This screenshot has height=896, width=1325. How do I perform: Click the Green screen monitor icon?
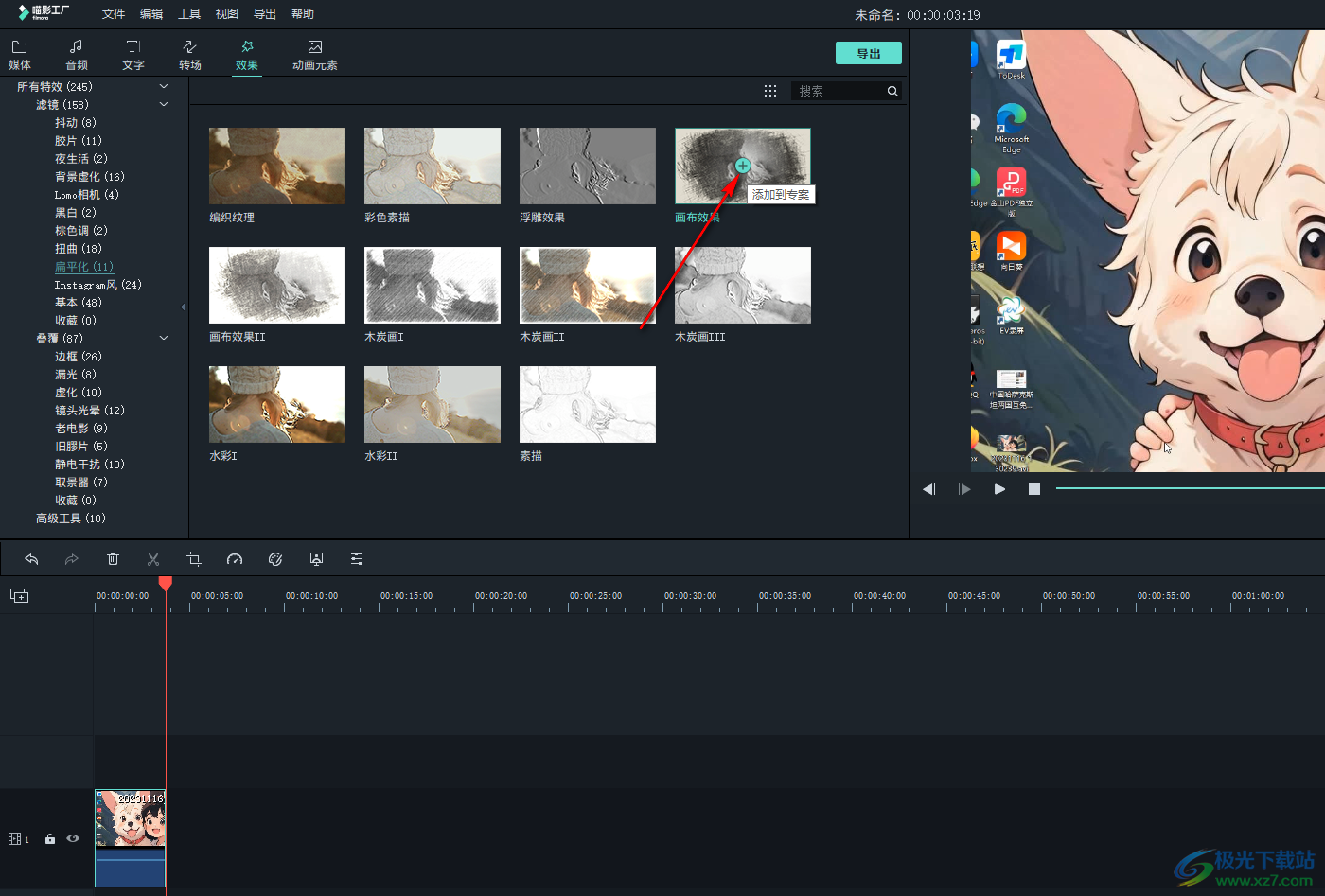(316, 559)
